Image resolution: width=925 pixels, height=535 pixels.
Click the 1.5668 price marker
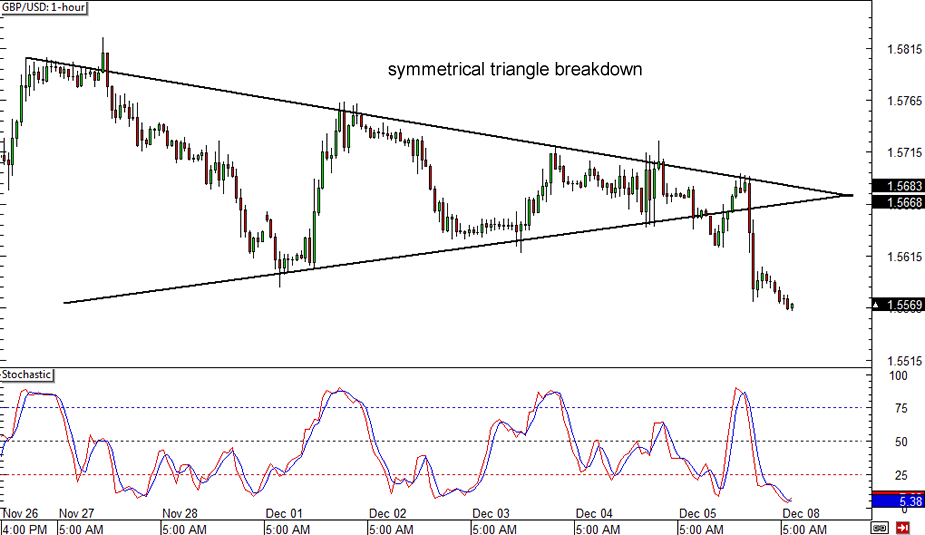898,202
